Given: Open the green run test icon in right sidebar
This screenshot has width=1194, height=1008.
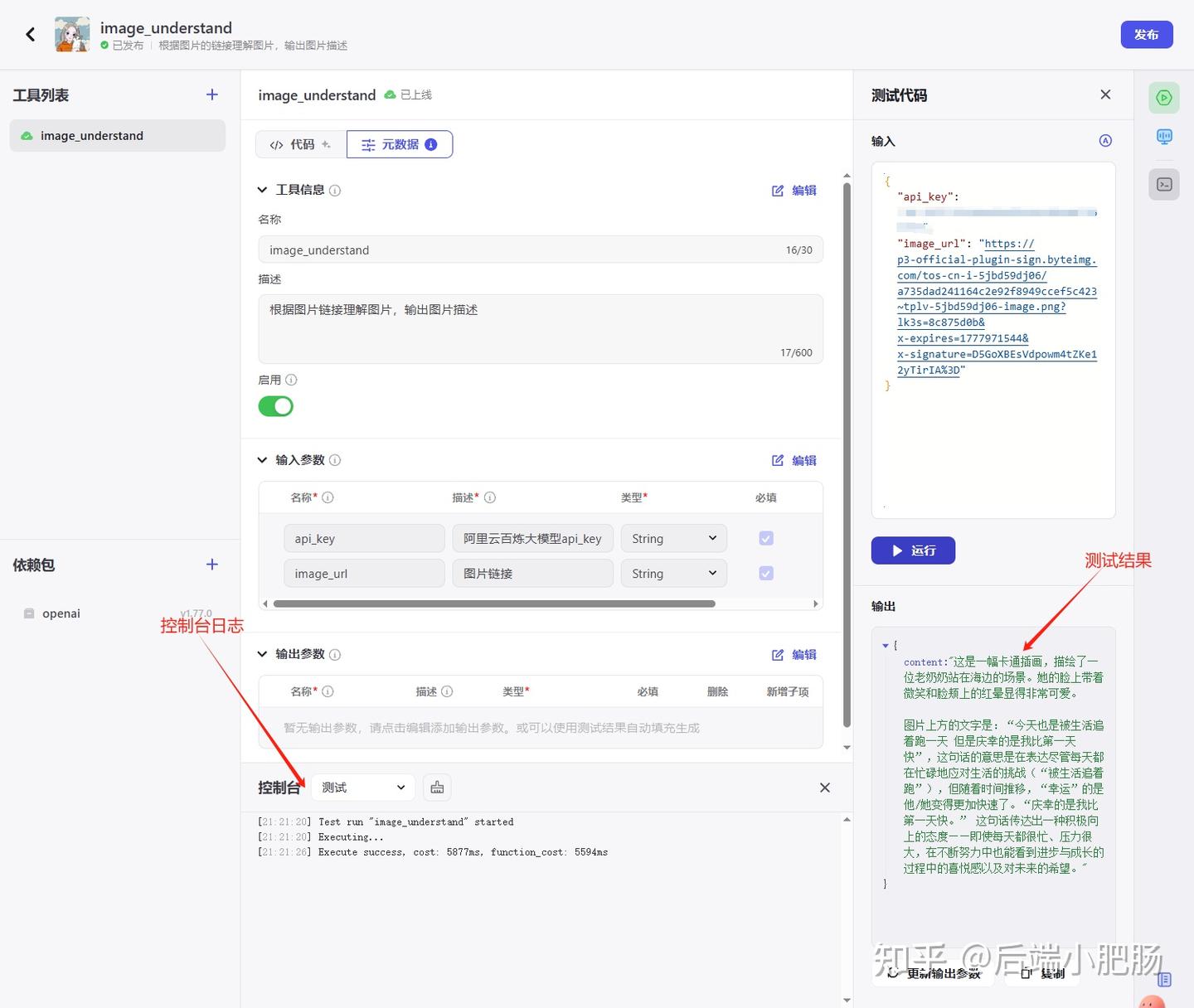Looking at the screenshot, I should click(1164, 98).
